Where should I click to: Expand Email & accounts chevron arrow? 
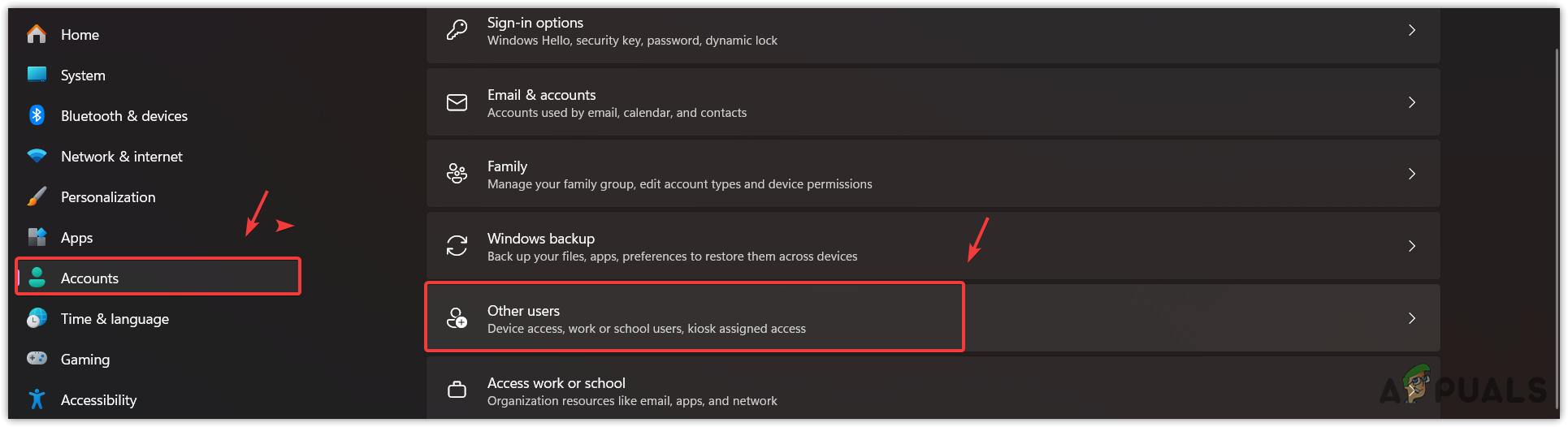pos(1412,102)
